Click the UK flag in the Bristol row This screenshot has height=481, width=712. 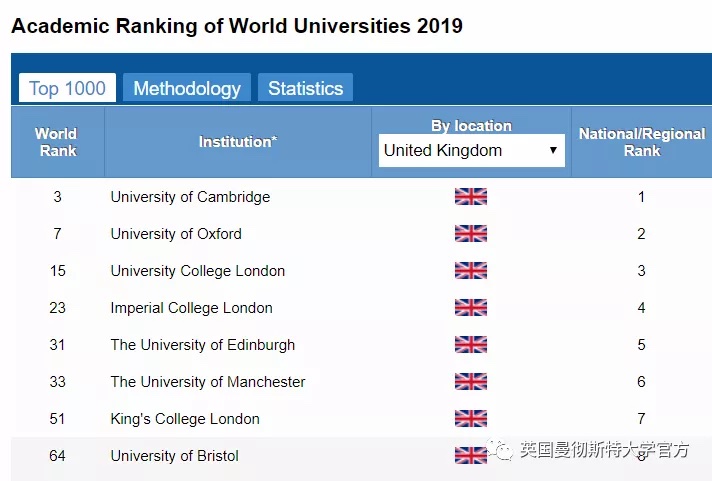click(471, 456)
